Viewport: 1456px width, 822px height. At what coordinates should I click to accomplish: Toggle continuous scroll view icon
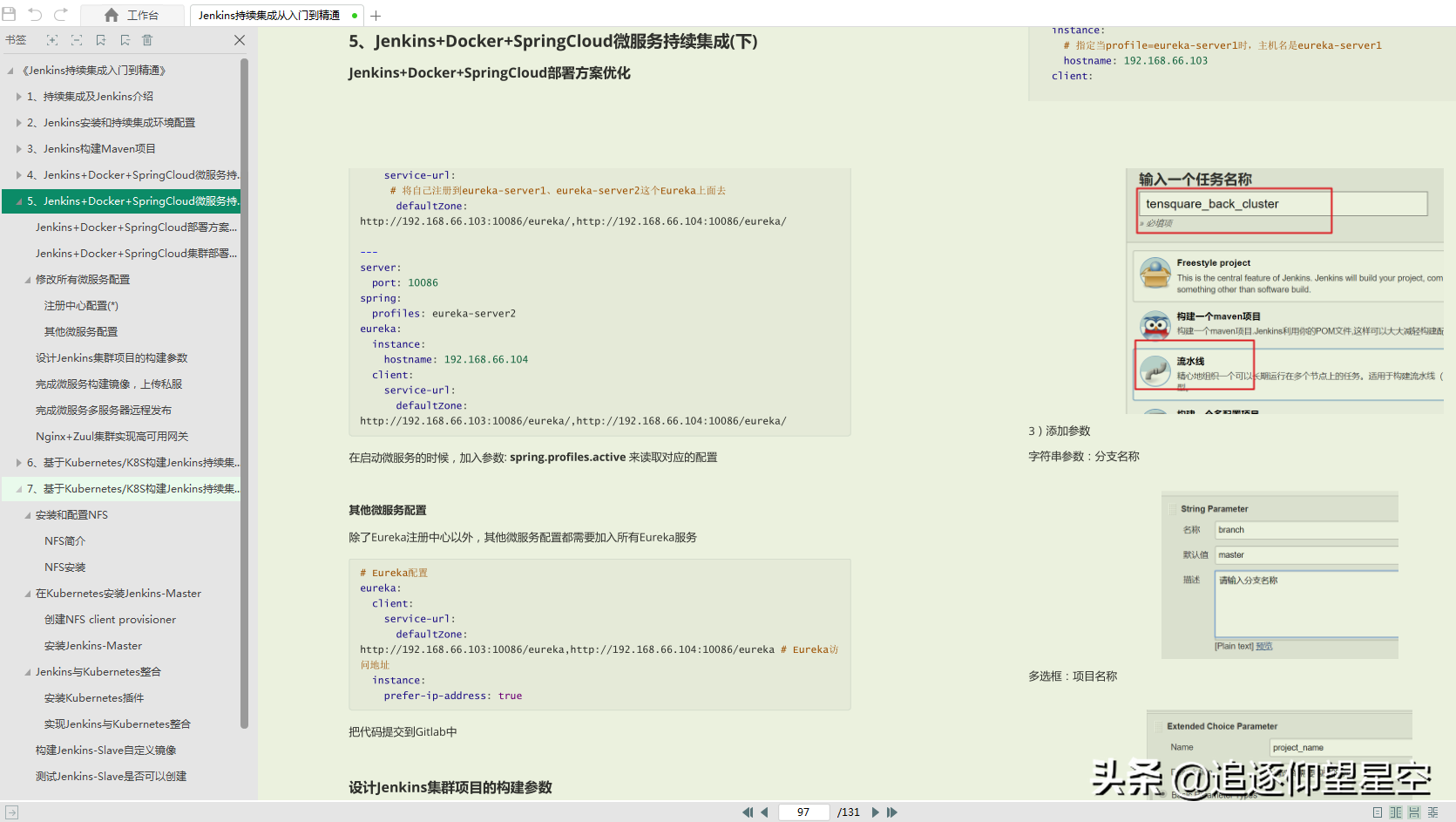click(1414, 812)
